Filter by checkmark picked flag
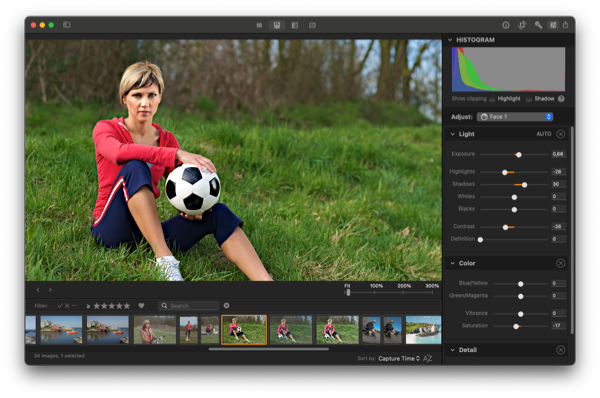This screenshot has width=600, height=398. pos(60,305)
